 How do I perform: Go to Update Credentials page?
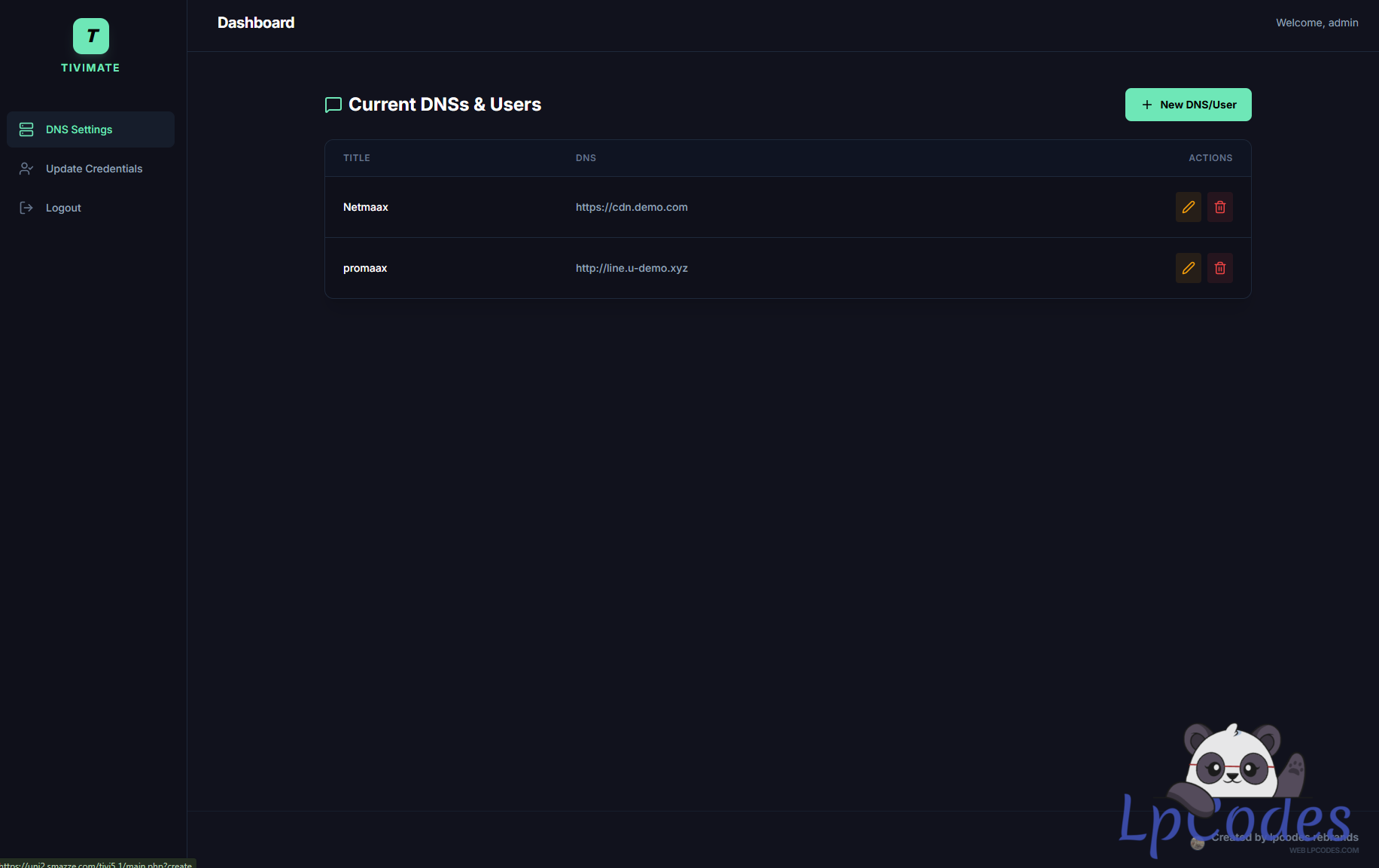(94, 169)
